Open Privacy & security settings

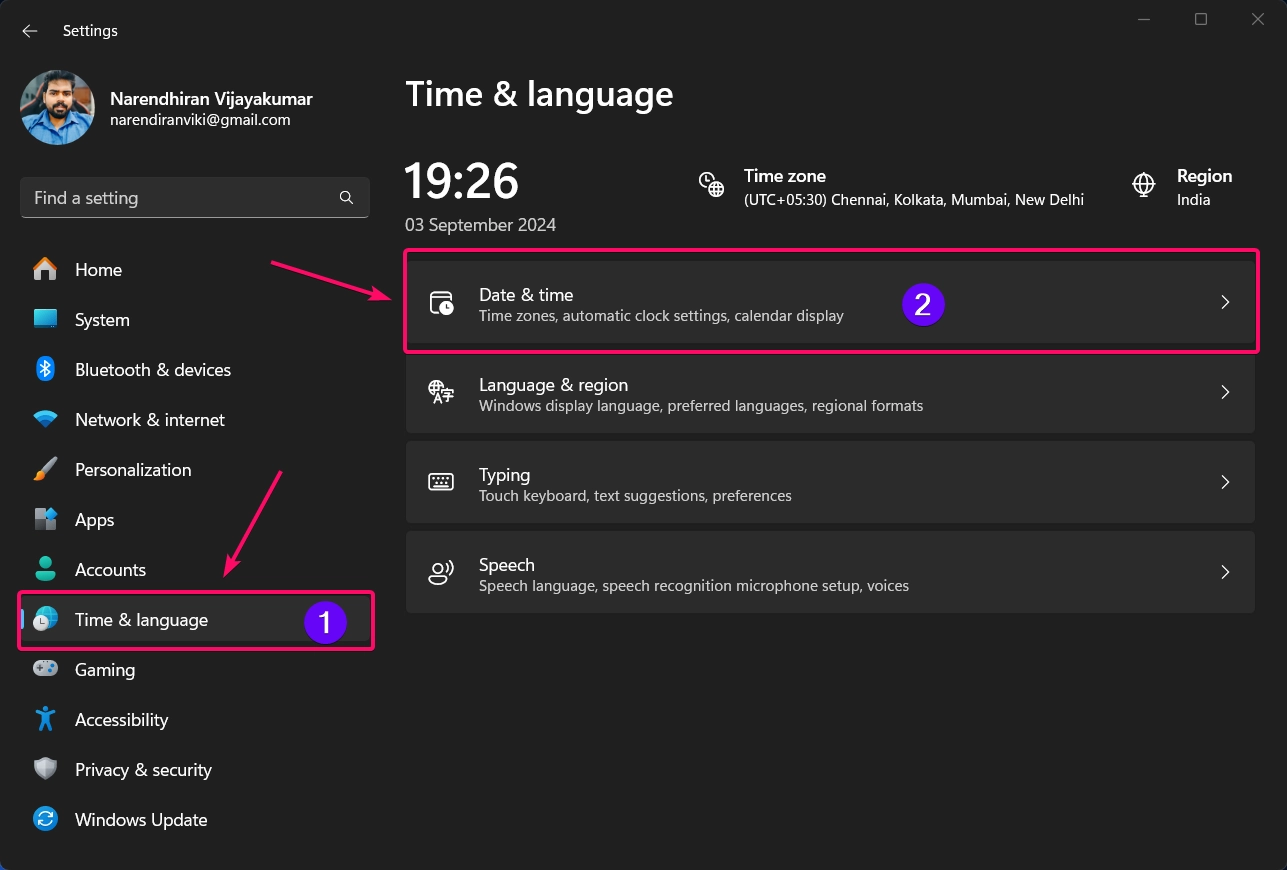tap(195, 770)
